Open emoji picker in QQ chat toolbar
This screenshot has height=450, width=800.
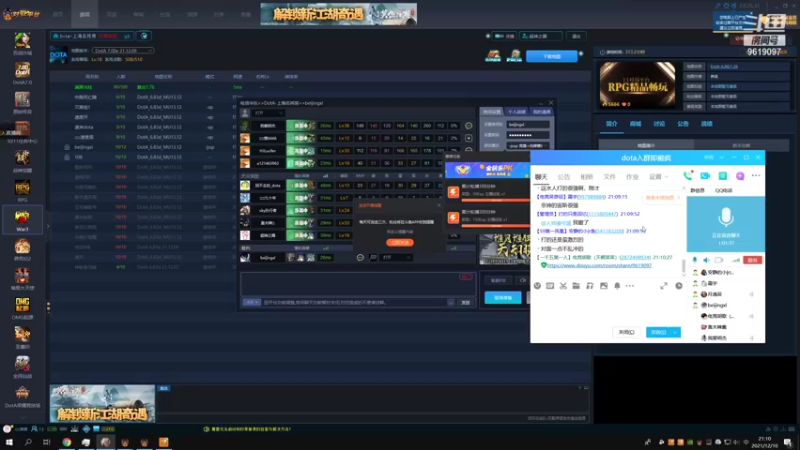pyautogui.click(x=537, y=286)
